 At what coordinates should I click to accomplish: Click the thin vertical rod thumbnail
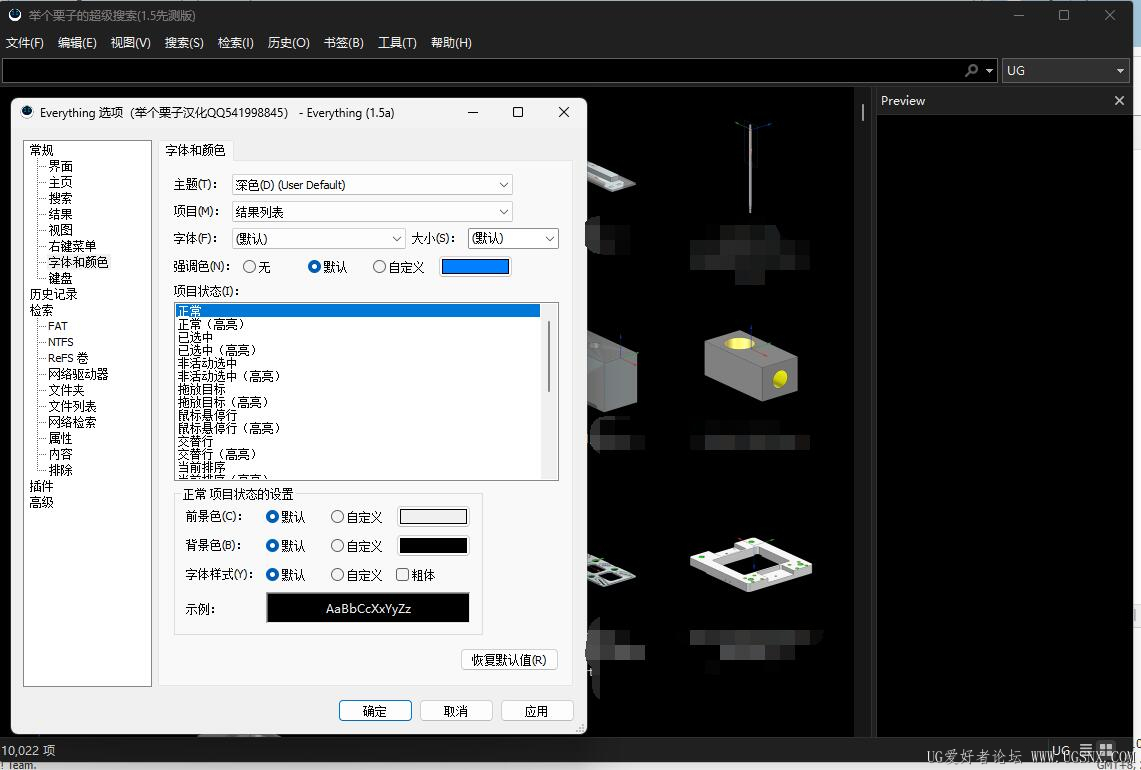[750, 167]
